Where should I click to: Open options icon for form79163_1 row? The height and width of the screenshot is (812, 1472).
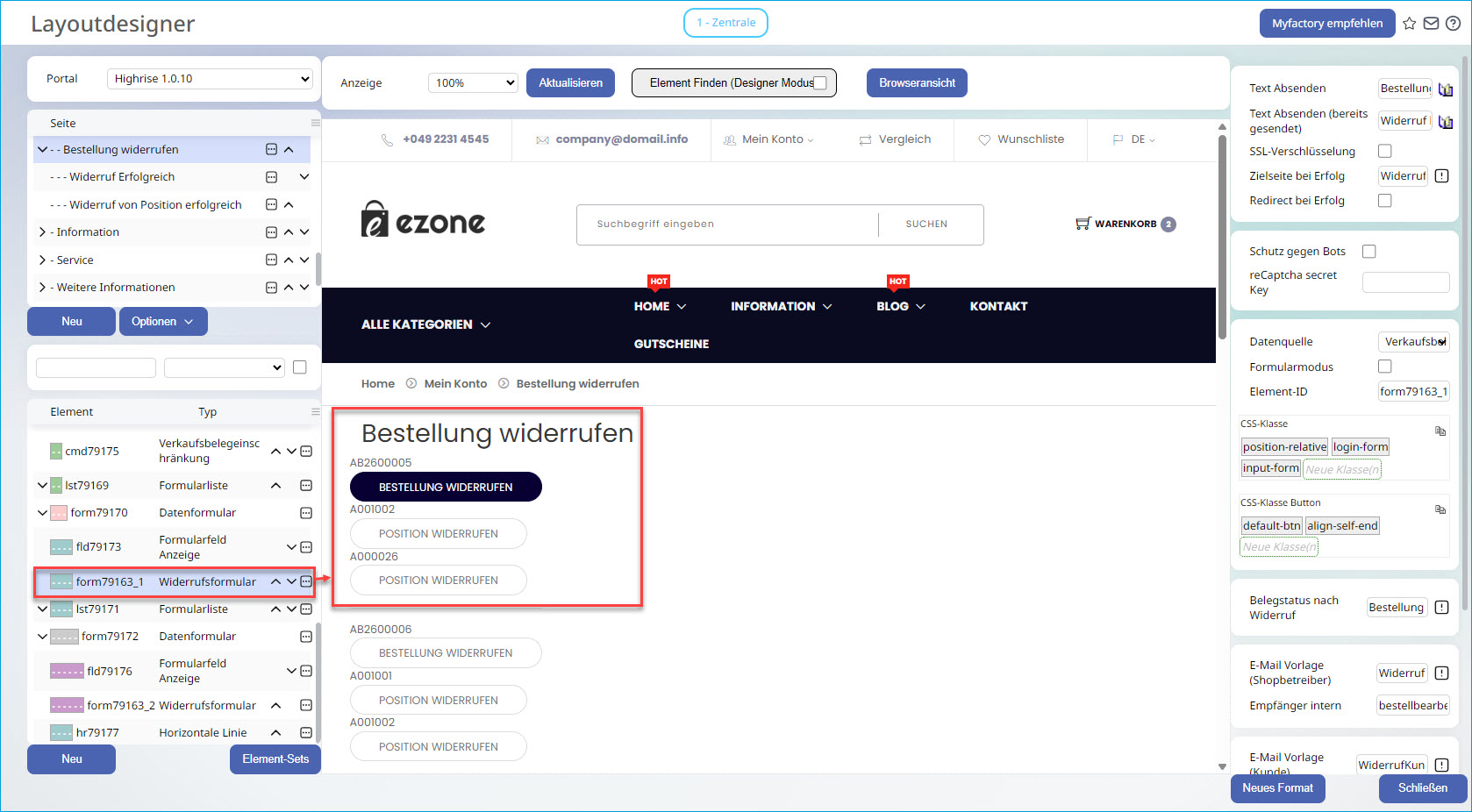[x=306, y=581]
